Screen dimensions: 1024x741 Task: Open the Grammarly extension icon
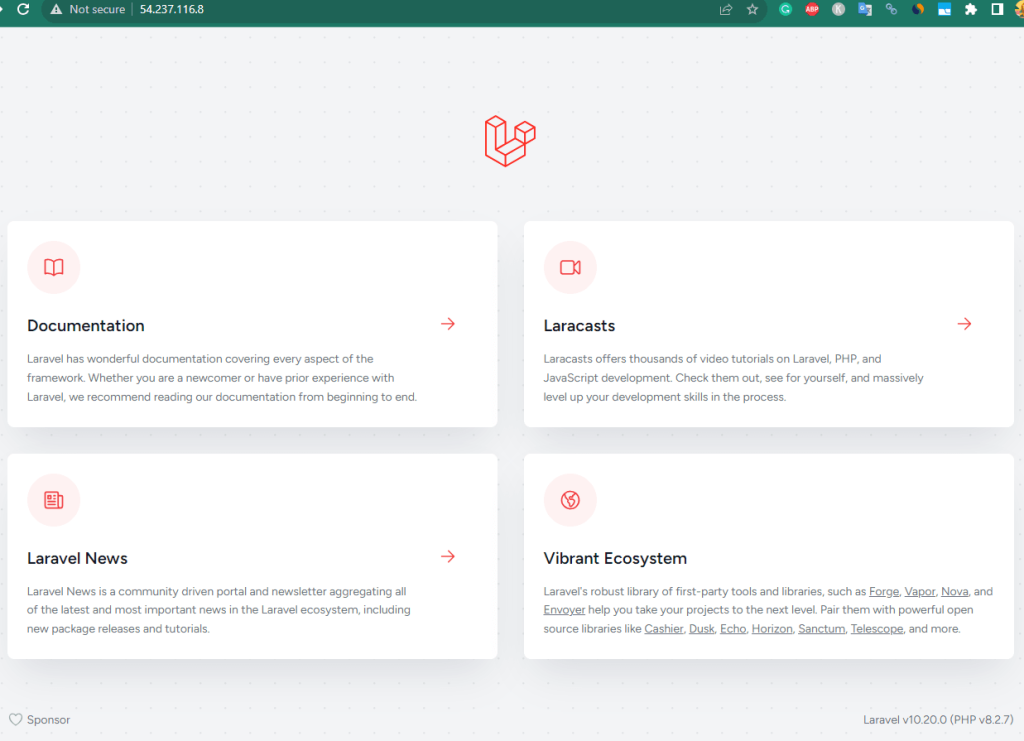786,9
